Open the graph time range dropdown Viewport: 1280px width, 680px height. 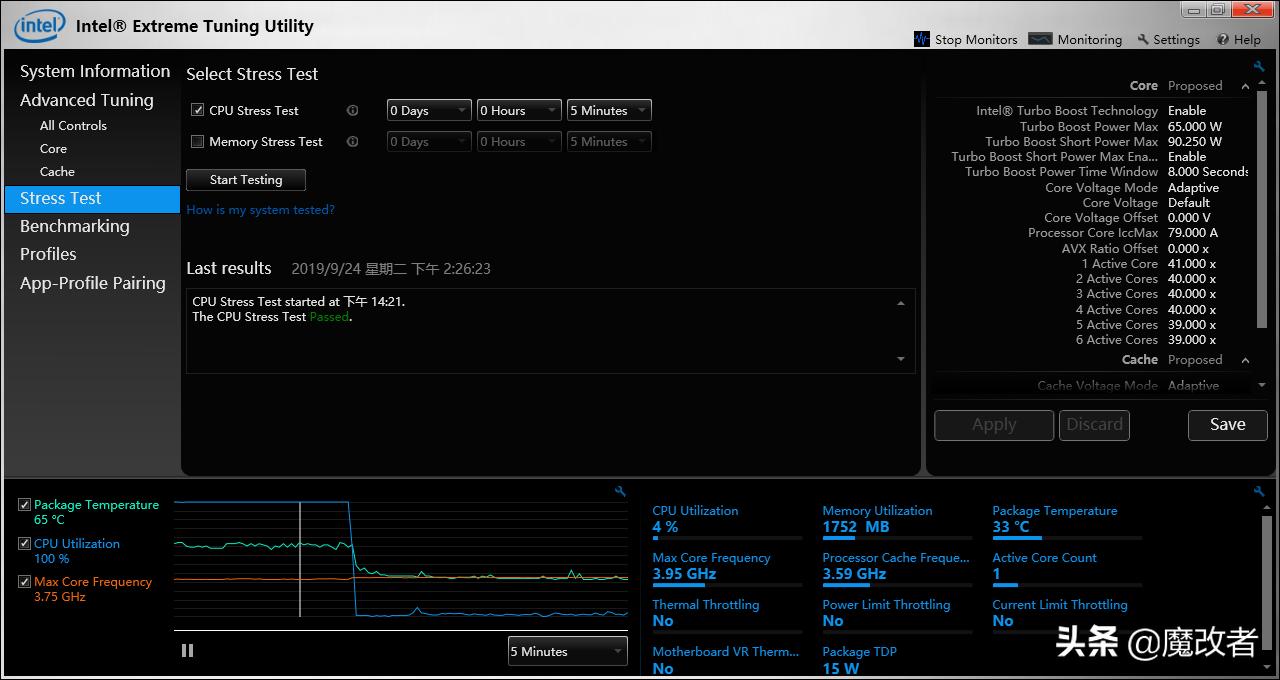(x=567, y=651)
